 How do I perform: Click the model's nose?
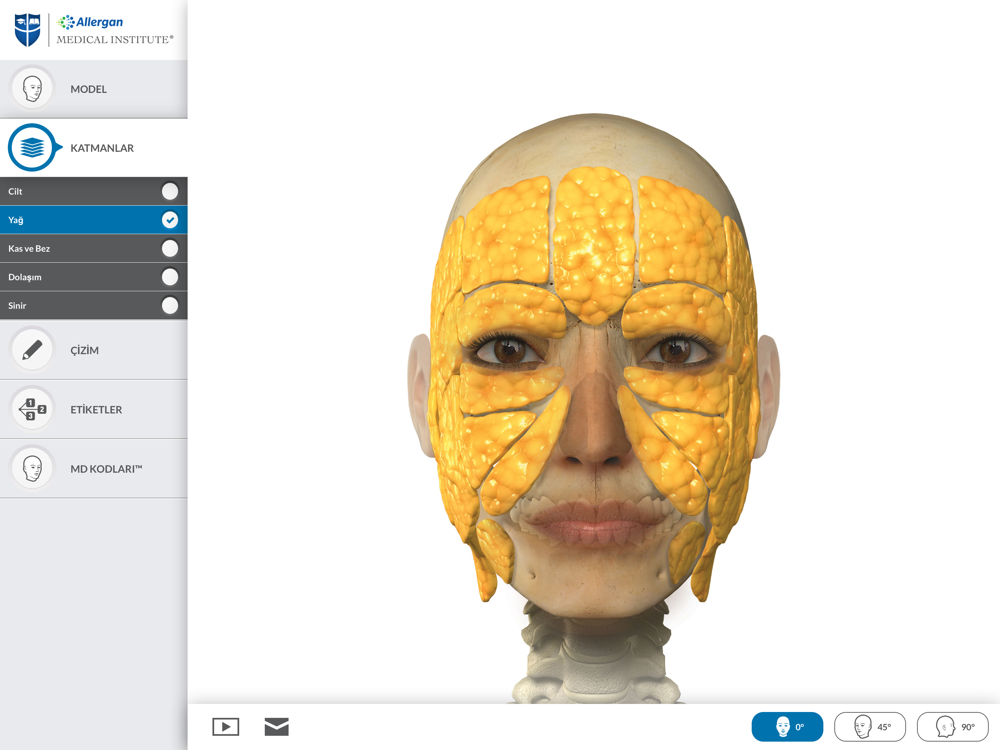[595, 415]
